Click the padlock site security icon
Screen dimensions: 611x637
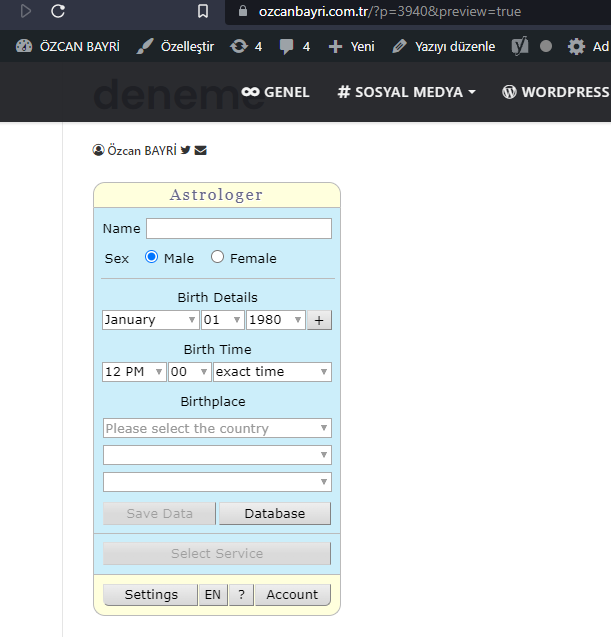tap(243, 11)
